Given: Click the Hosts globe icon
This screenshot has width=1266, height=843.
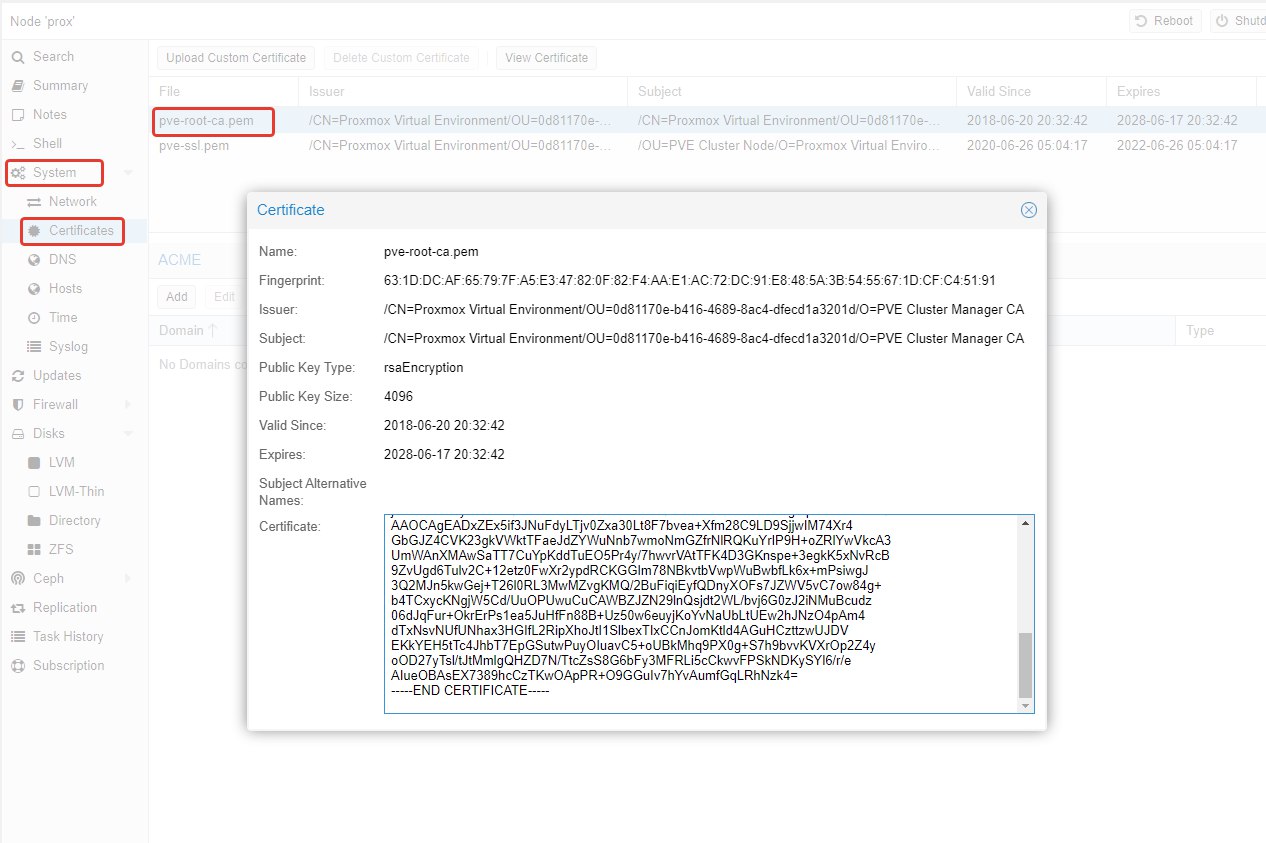Looking at the screenshot, I should tap(34, 289).
